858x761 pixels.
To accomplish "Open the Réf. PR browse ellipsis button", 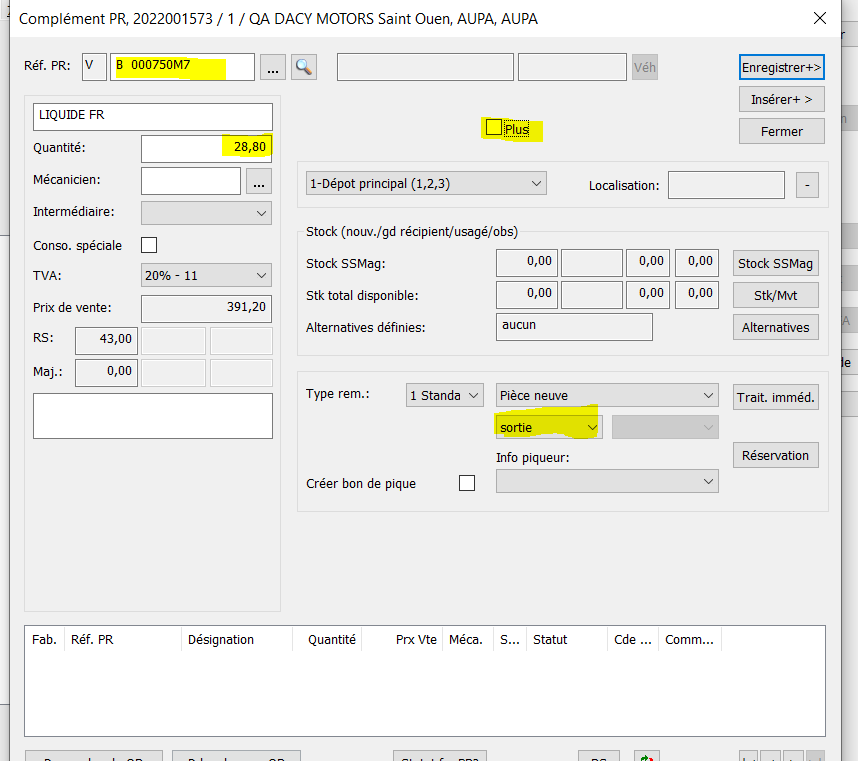I will pos(273,67).
